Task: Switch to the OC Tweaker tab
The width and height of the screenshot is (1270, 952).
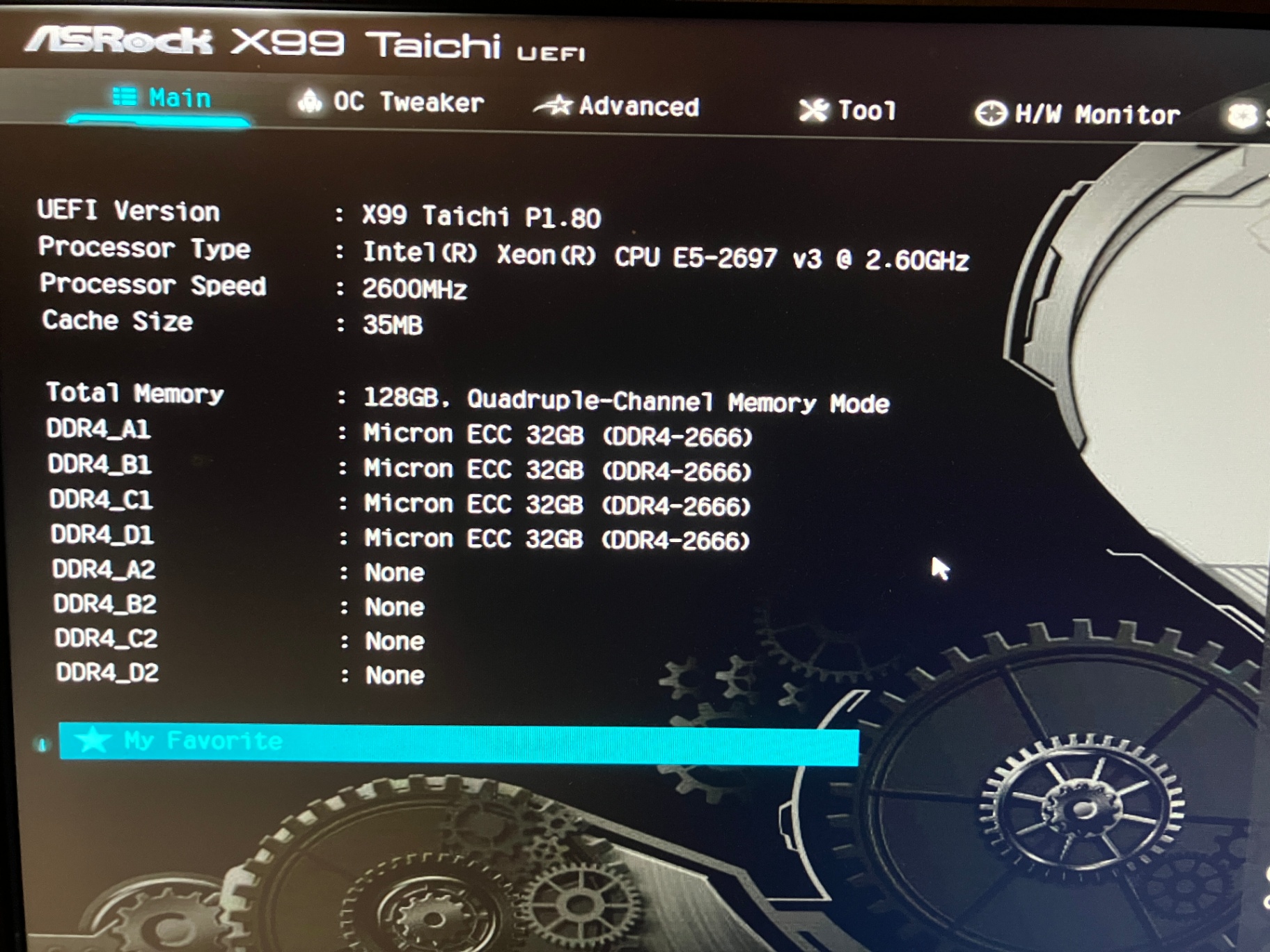Action: [x=407, y=102]
